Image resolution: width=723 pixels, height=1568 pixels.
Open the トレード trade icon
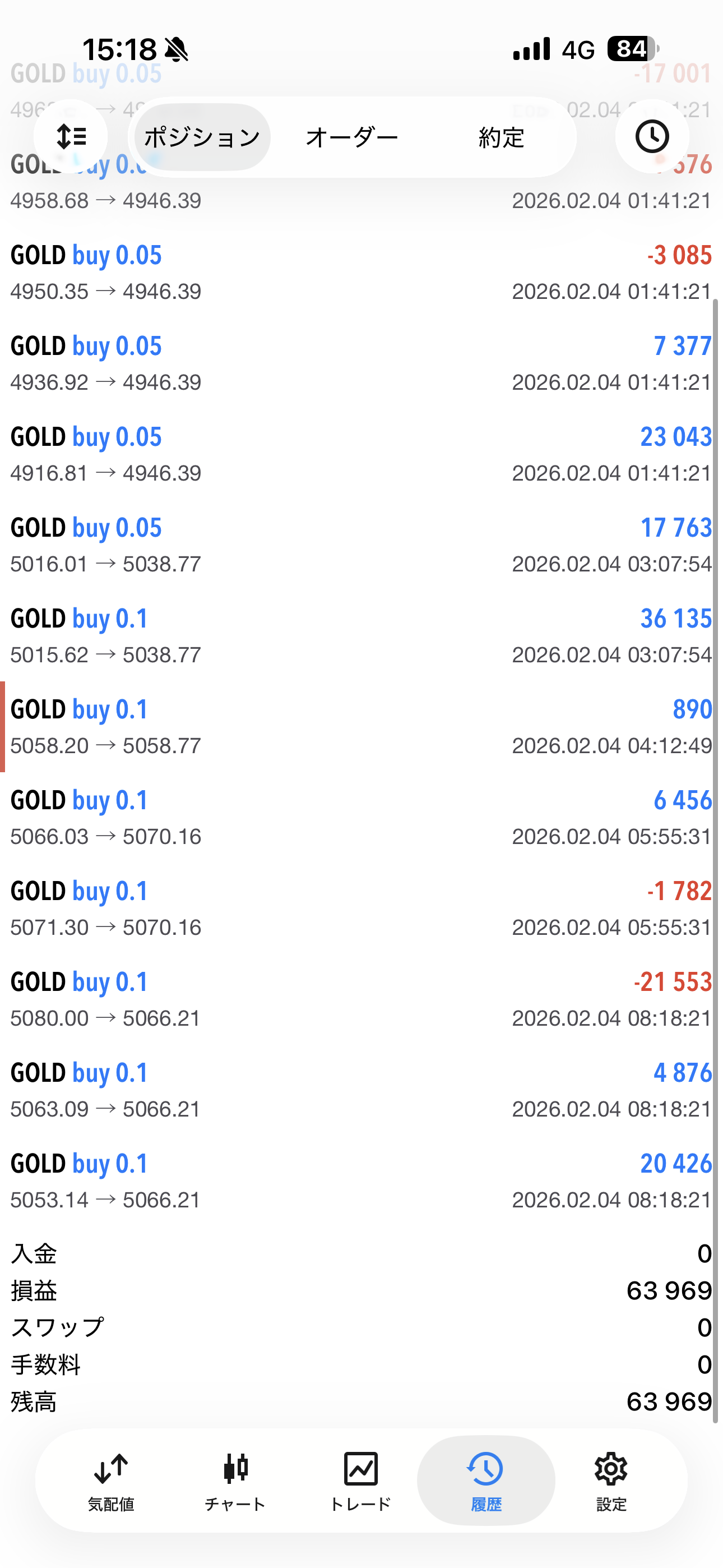point(360,1480)
